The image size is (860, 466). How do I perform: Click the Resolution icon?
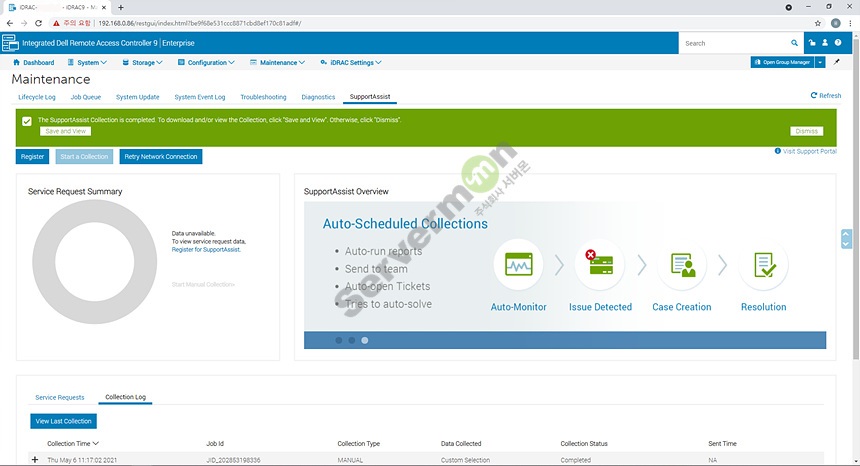point(763,264)
